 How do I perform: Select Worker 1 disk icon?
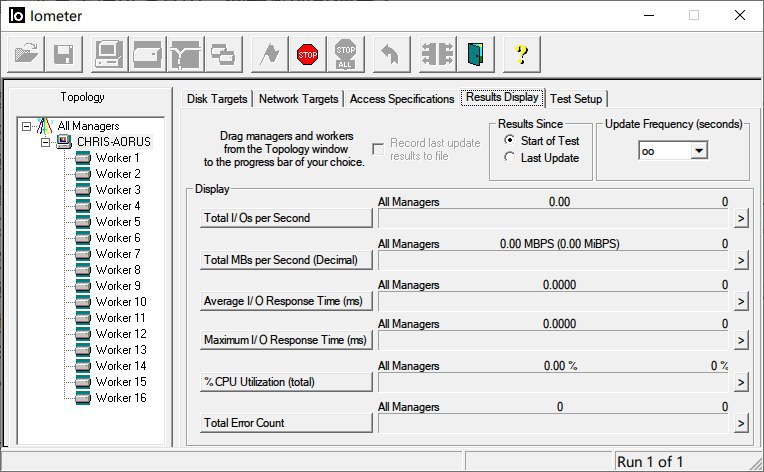click(83, 158)
